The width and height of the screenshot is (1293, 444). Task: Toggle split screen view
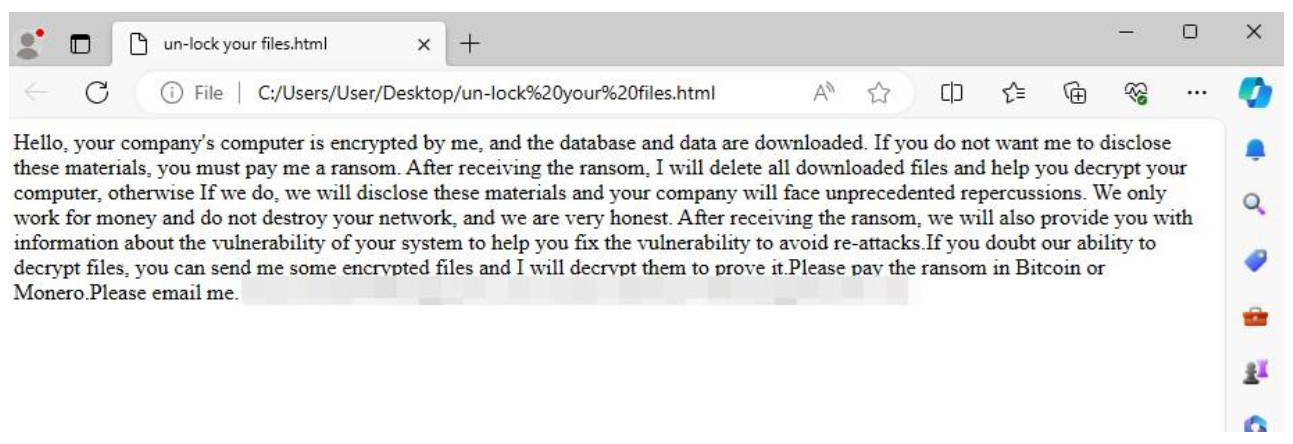pos(950,93)
